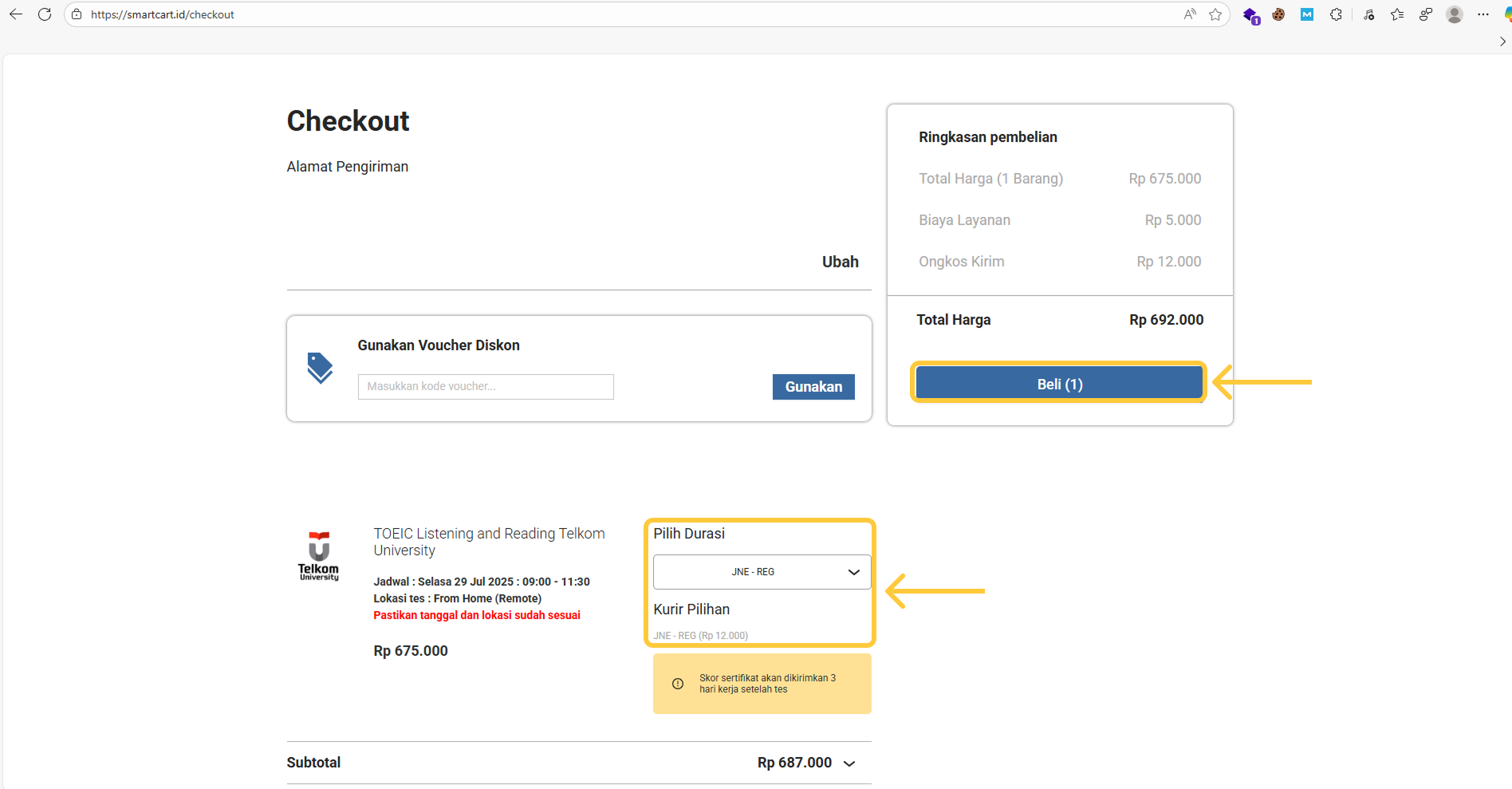Open the purple extension with badge
1512x789 pixels.
pyautogui.click(x=1250, y=15)
